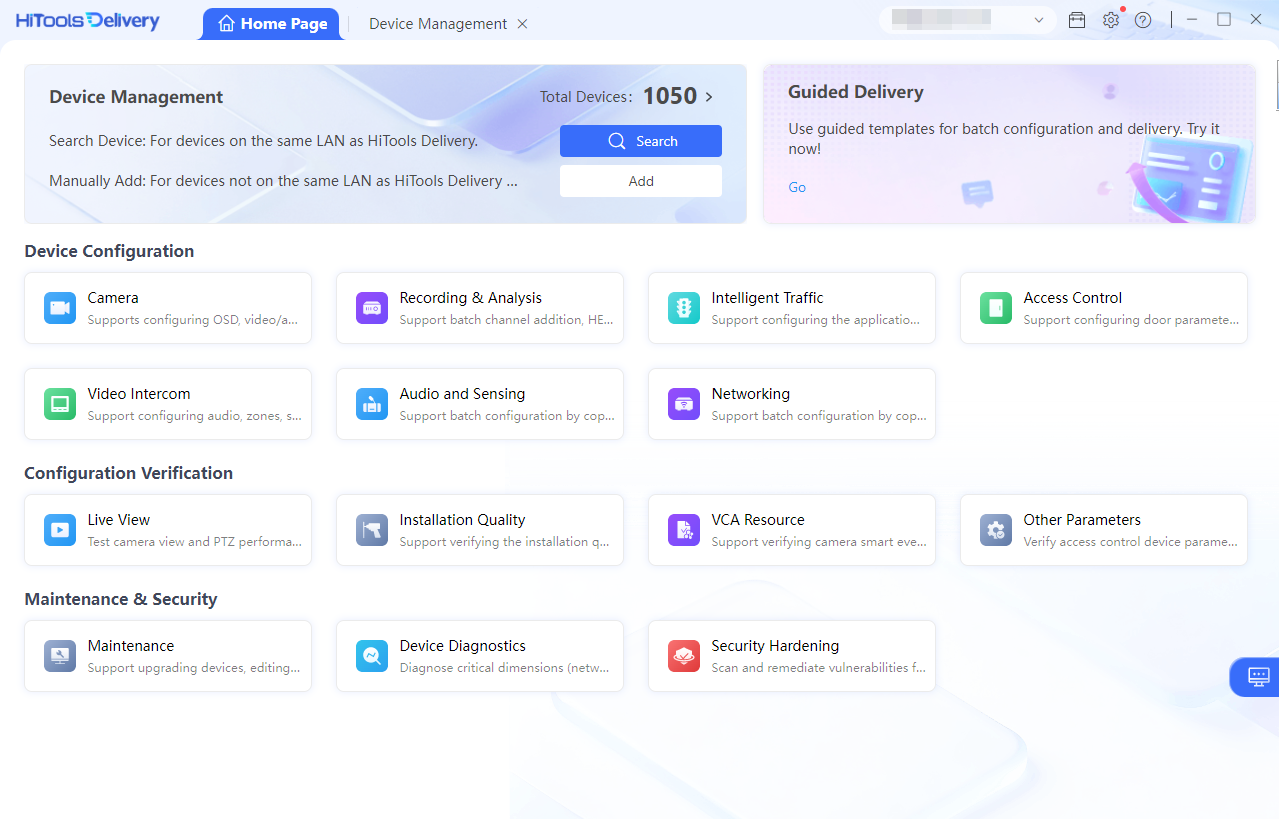Click the Recording & Analysis icon
This screenshot has width=1279, height=819.
coord(372,308)
